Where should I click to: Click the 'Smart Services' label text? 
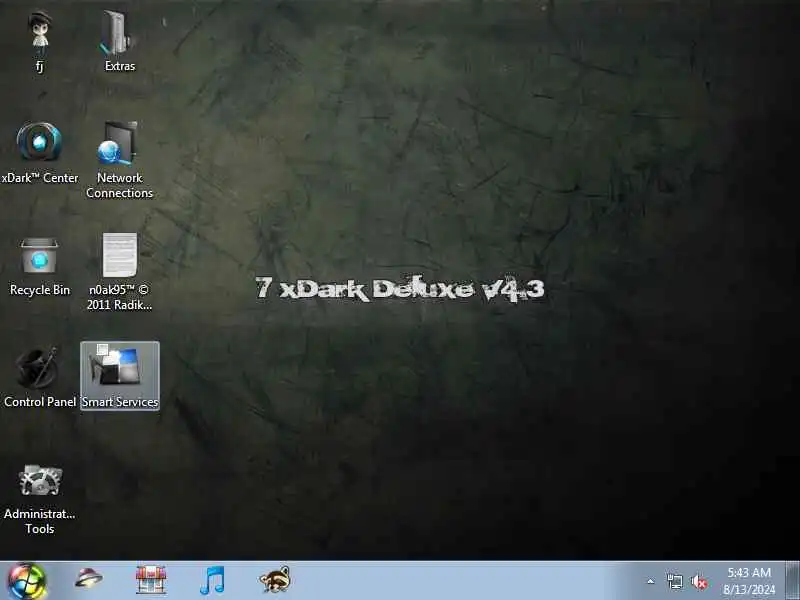click(120, 402)
